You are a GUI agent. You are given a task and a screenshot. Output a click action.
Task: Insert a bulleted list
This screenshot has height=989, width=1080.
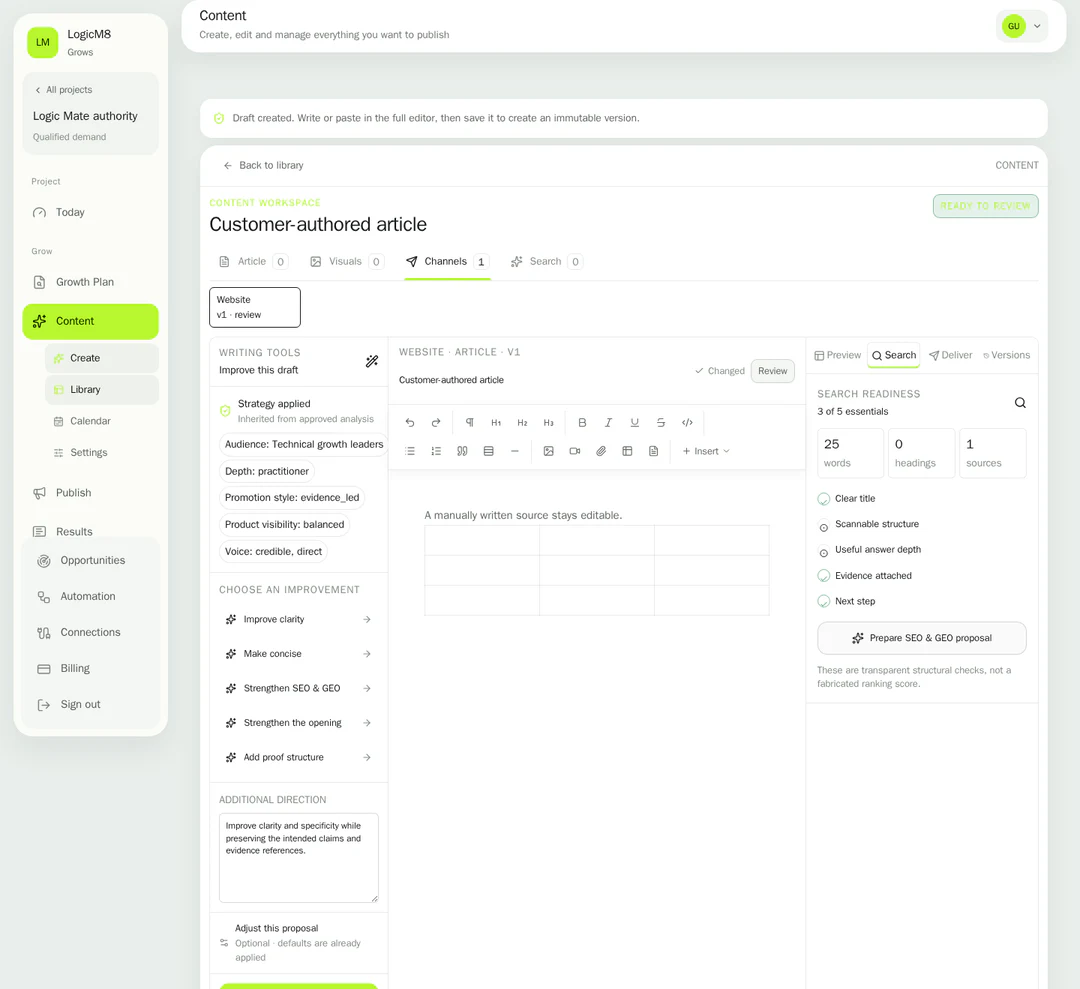tap(410, 451)
